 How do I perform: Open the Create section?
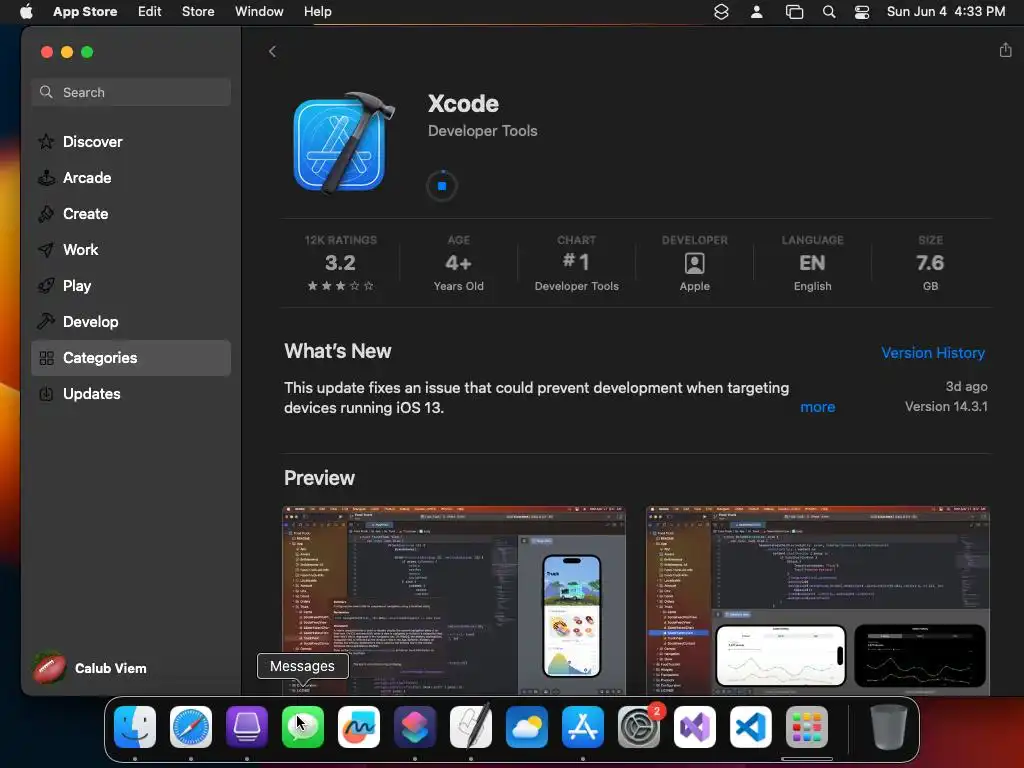(x=131, y=214)
